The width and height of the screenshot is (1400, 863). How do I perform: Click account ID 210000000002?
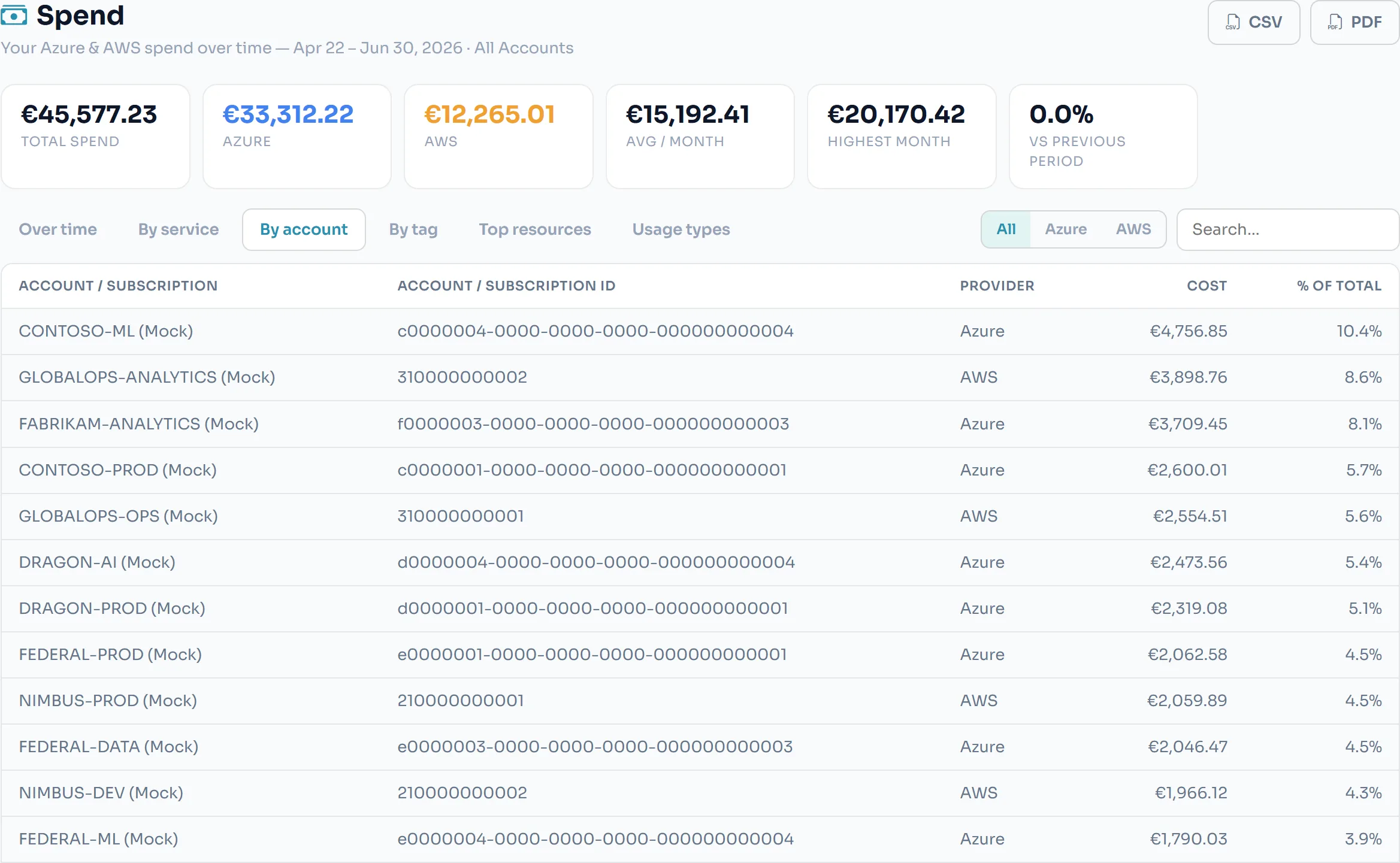(x=462, y=793)
